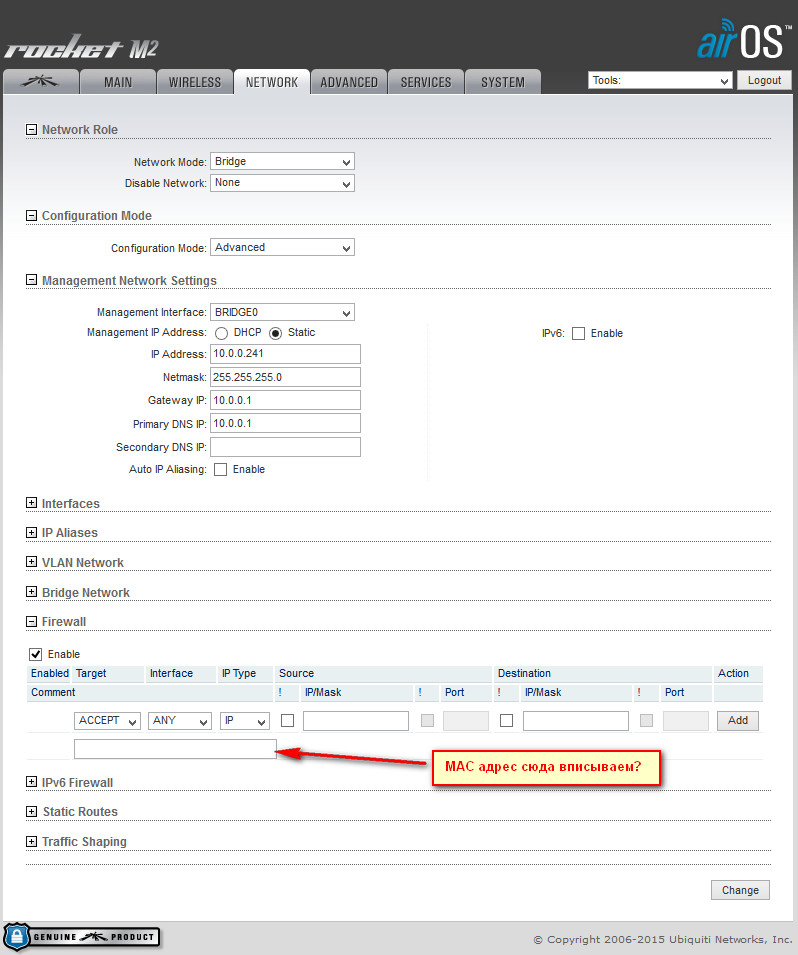
Task: Select the DHCP radio button
Action: tap(222, 333)
